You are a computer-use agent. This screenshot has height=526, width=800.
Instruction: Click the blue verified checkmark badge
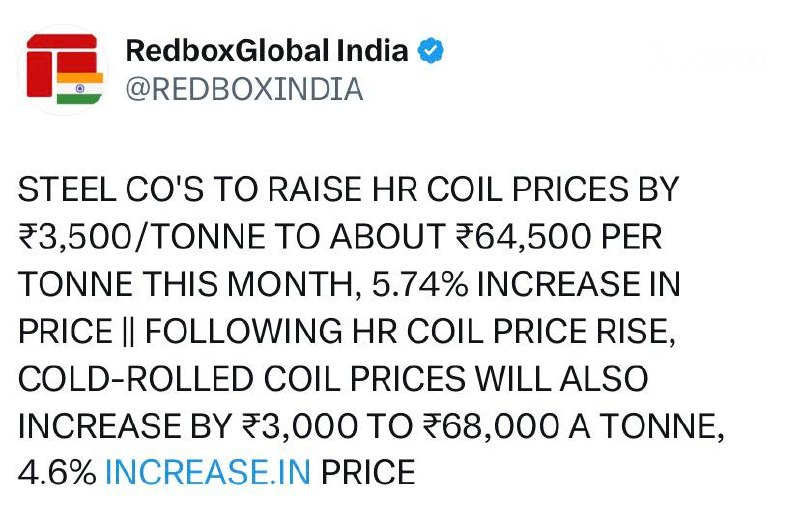[x=431, y=51]
